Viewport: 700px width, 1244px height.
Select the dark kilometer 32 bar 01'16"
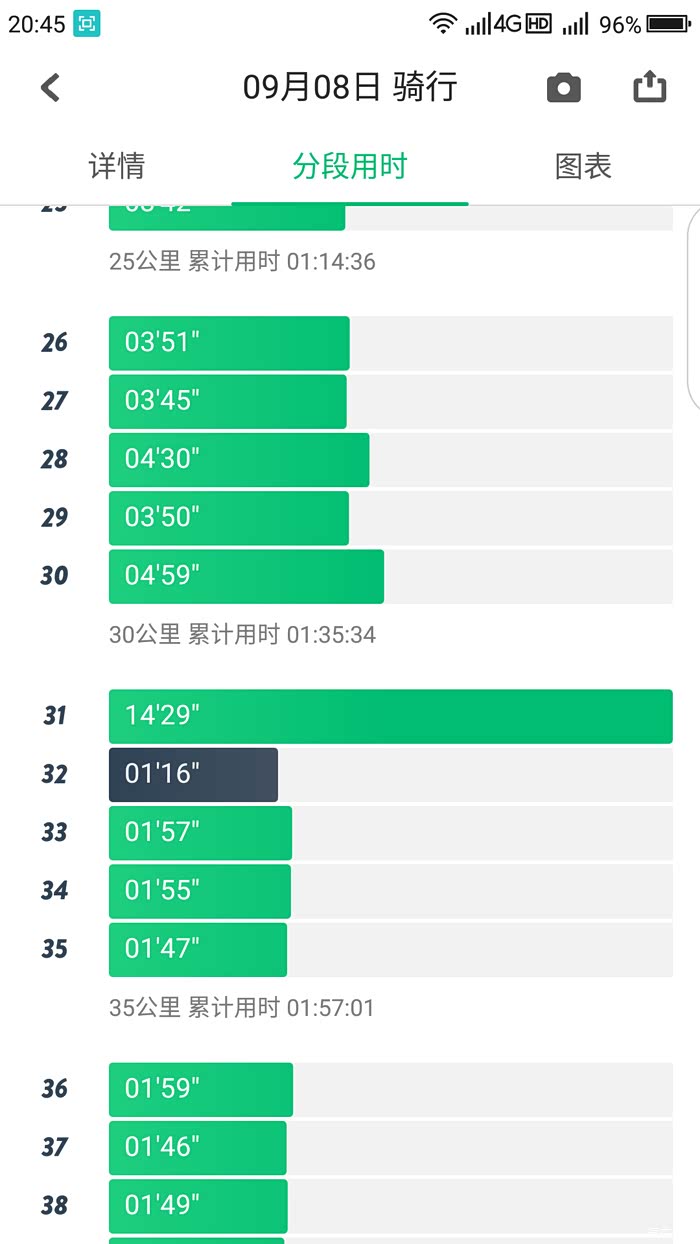click(x=193, y=774)
